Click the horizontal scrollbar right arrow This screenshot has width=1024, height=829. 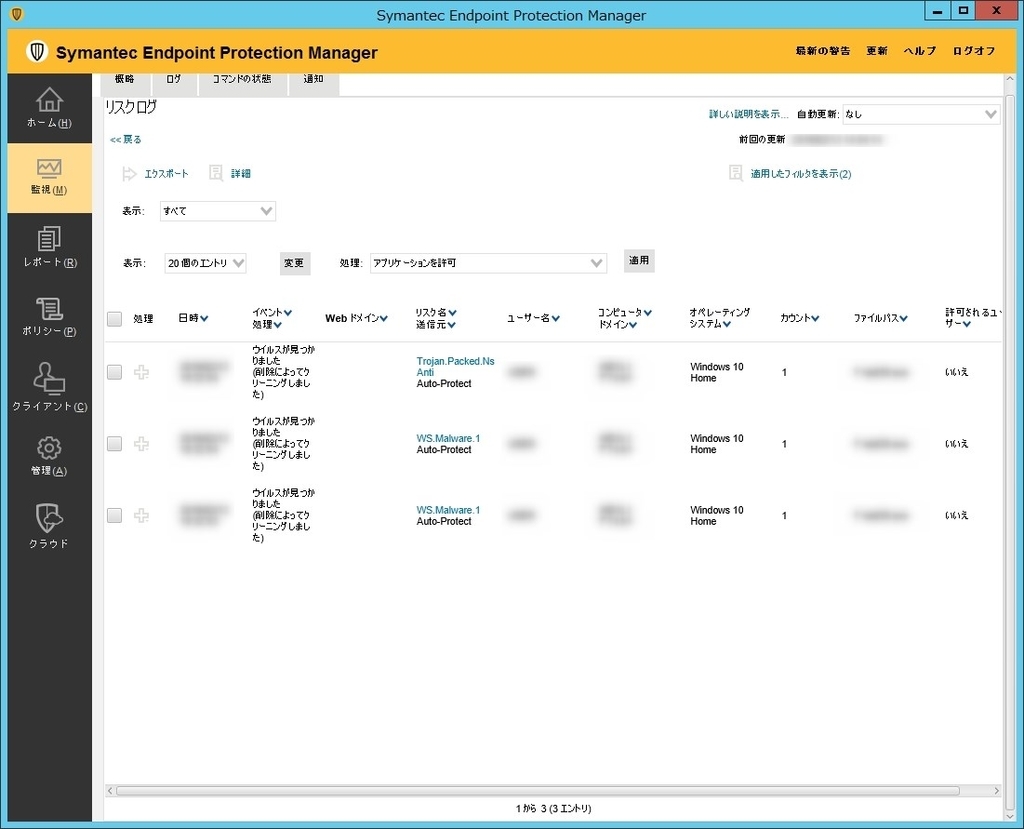pyautogui.click(x=996, y=791)
